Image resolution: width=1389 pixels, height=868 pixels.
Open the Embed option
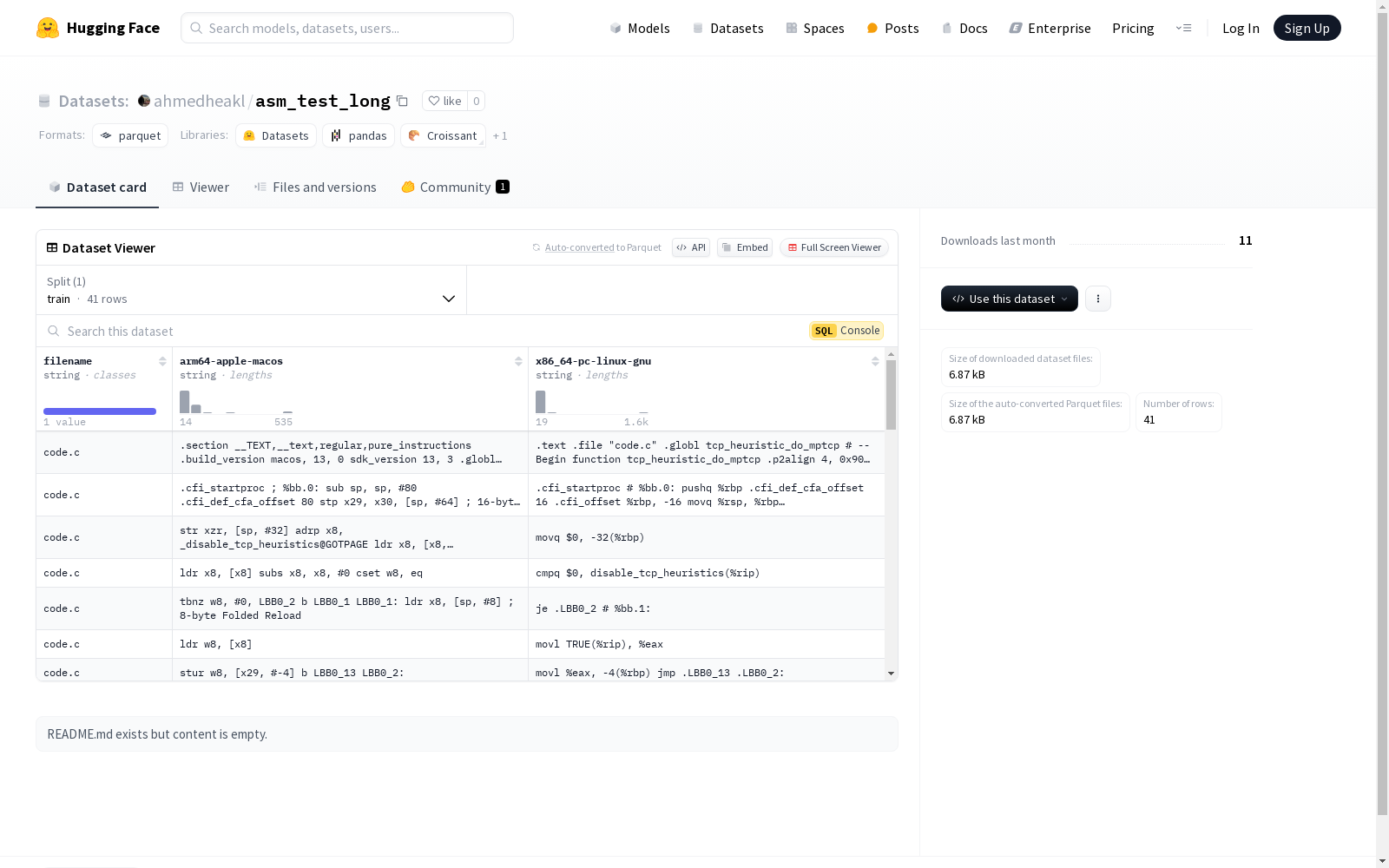pos(745,247)
